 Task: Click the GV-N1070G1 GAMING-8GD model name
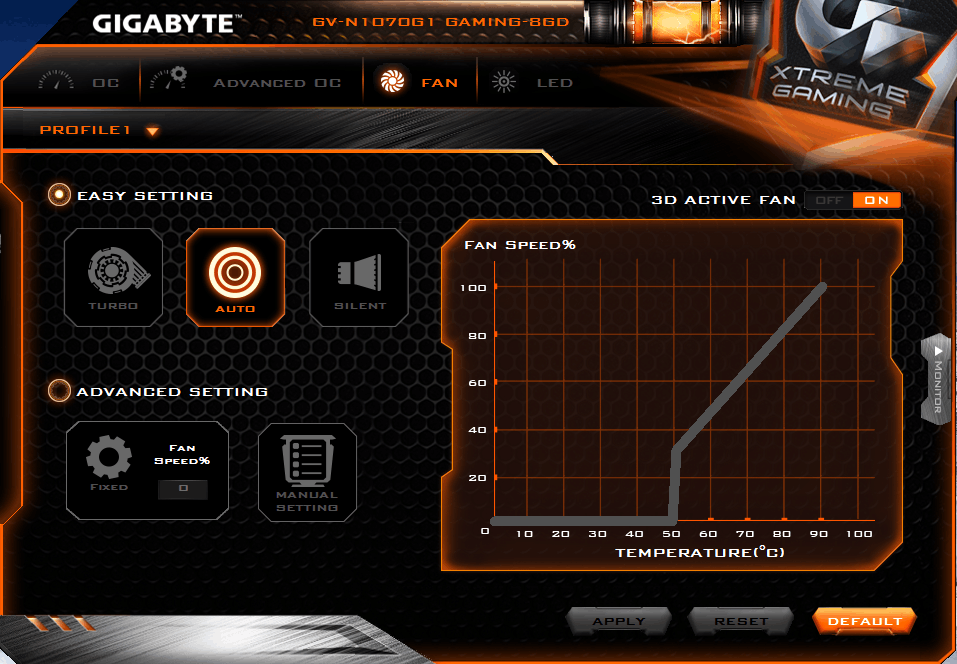(441, 23)
